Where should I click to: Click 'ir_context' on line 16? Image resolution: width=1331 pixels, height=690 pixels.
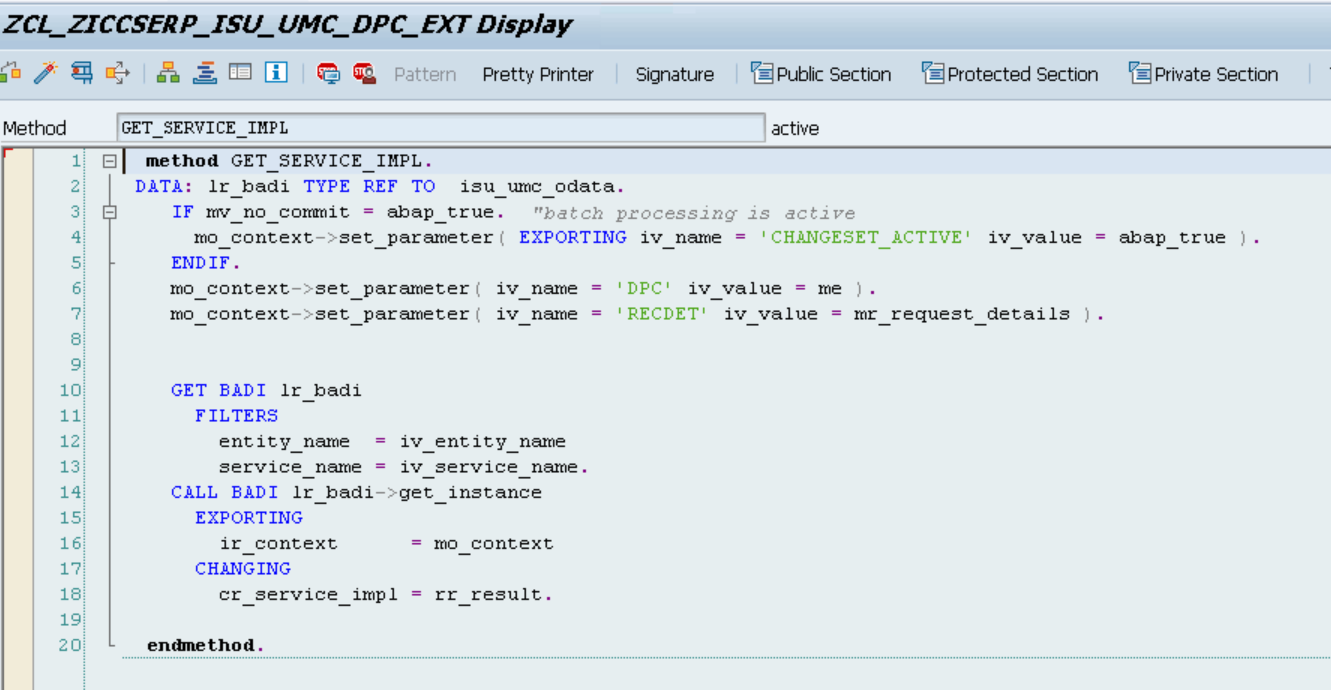279,543
